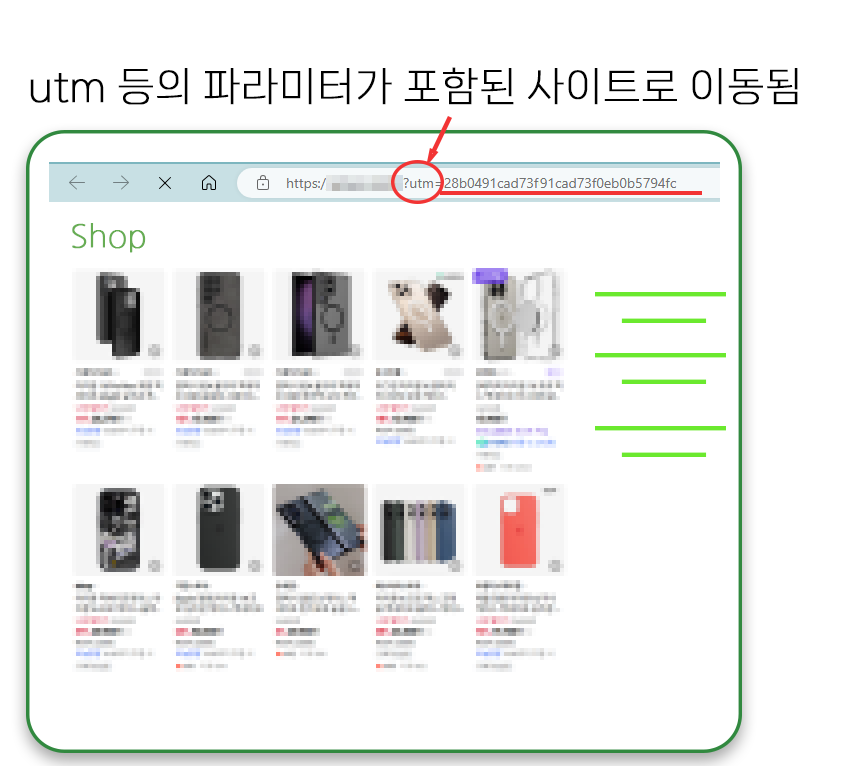Open the beige floral phone case thumbnail

(x=418, y=314)
